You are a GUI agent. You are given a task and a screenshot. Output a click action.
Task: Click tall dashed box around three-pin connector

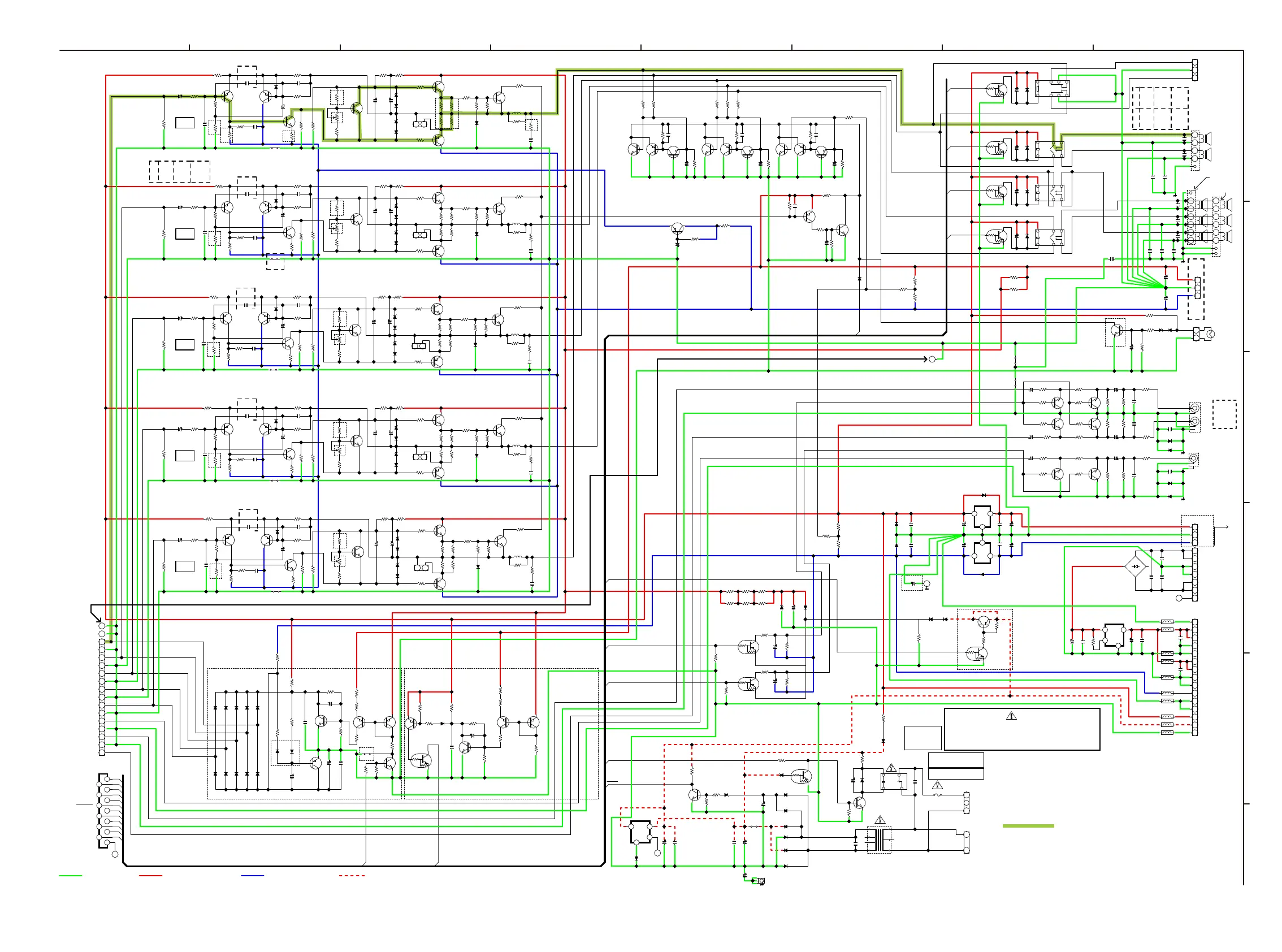(1196, 289)
